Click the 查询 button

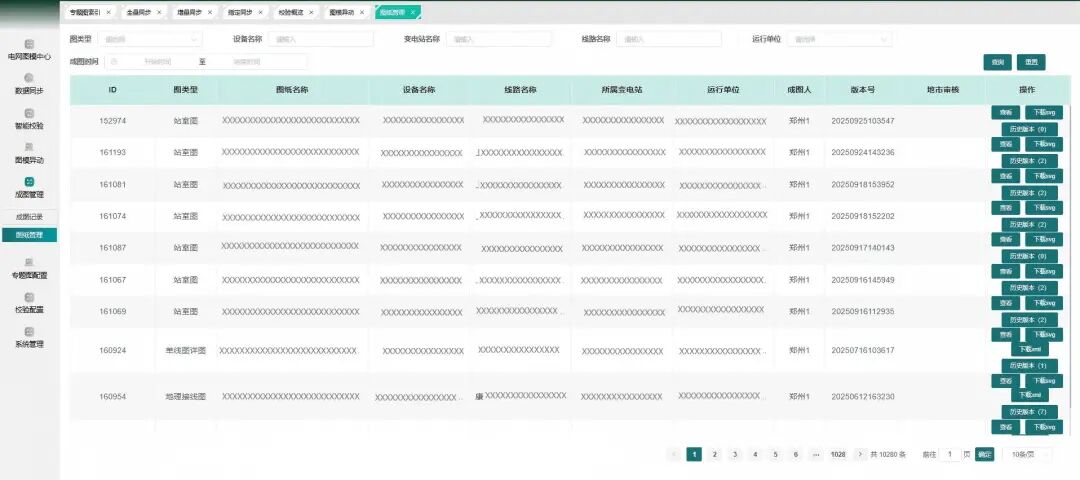point(997,62)
